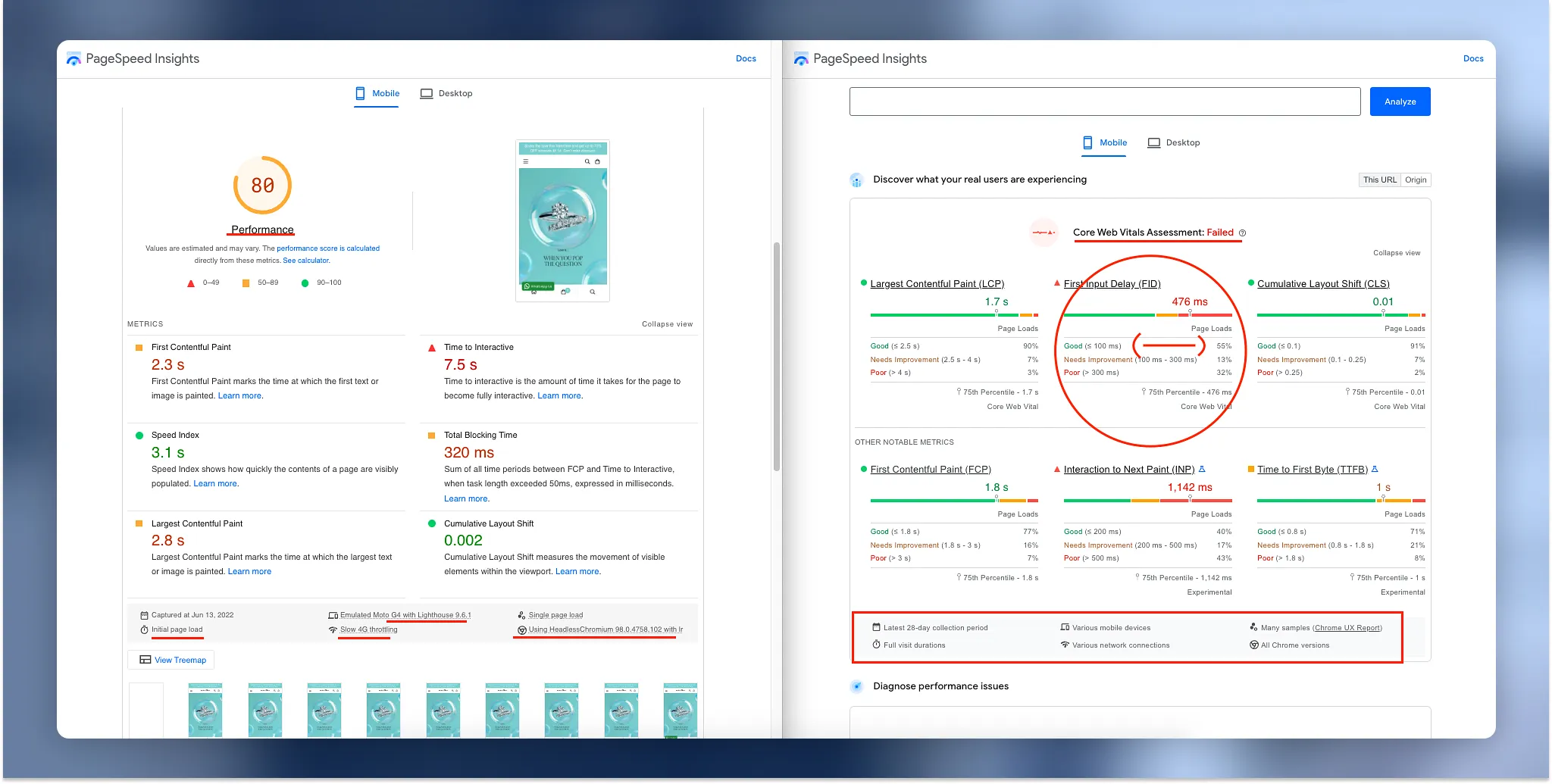Collapse view of Core Web Vitals section
Screen dimensions: 1552x784
[1396, 253]
